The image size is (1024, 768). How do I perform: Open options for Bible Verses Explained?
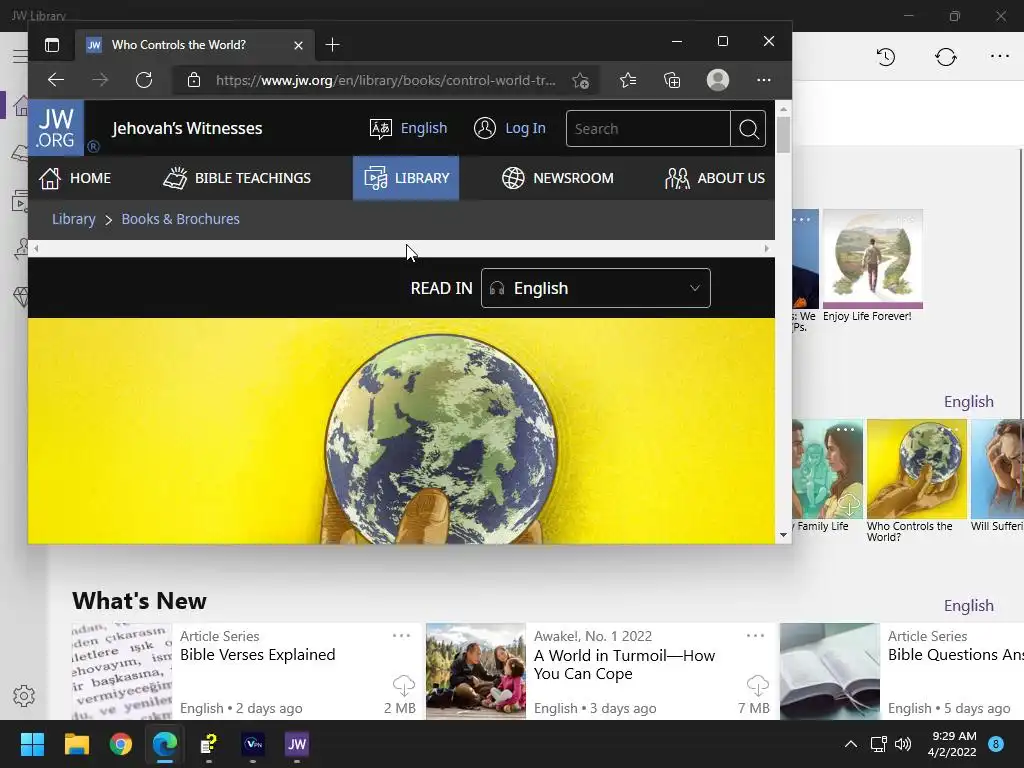point(401,635)
